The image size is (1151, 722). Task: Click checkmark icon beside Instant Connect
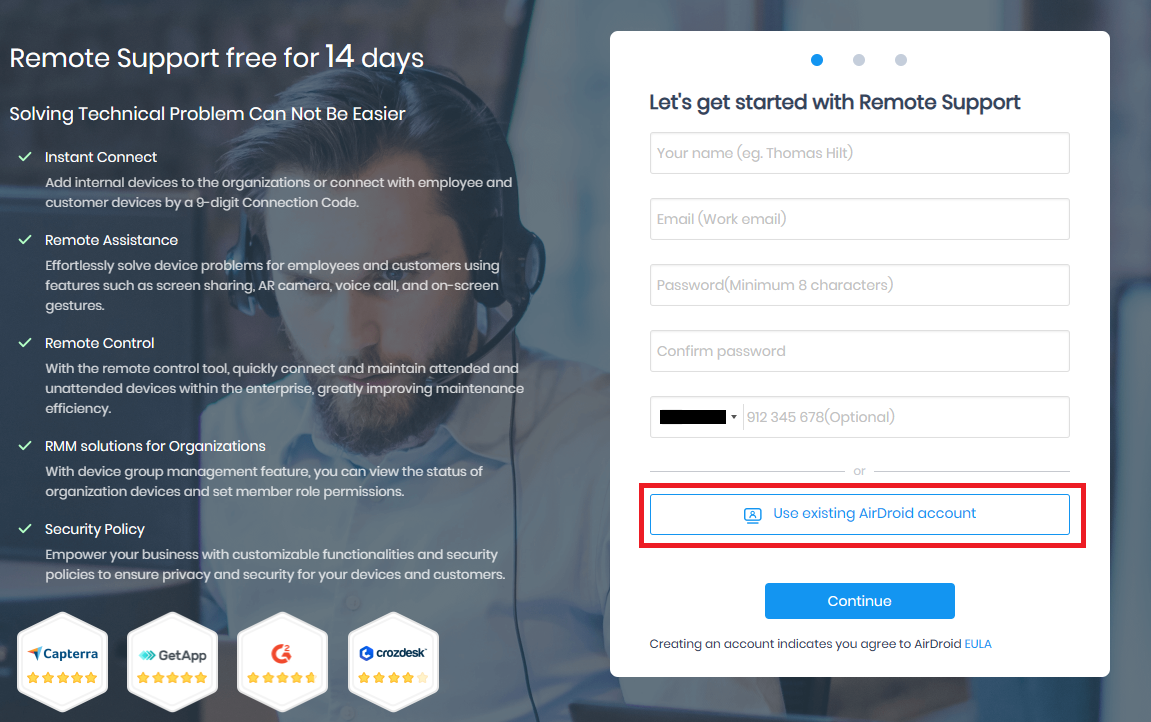[25, 156]
